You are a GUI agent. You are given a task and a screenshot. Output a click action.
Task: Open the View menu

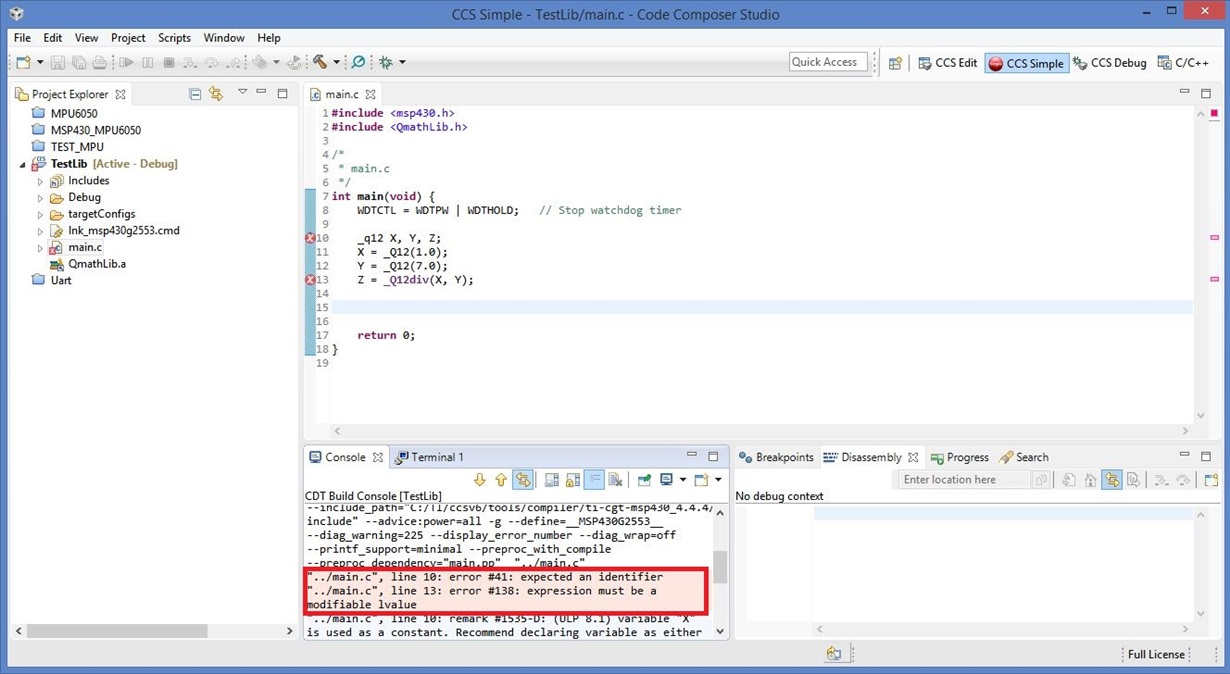coord(87,38)
